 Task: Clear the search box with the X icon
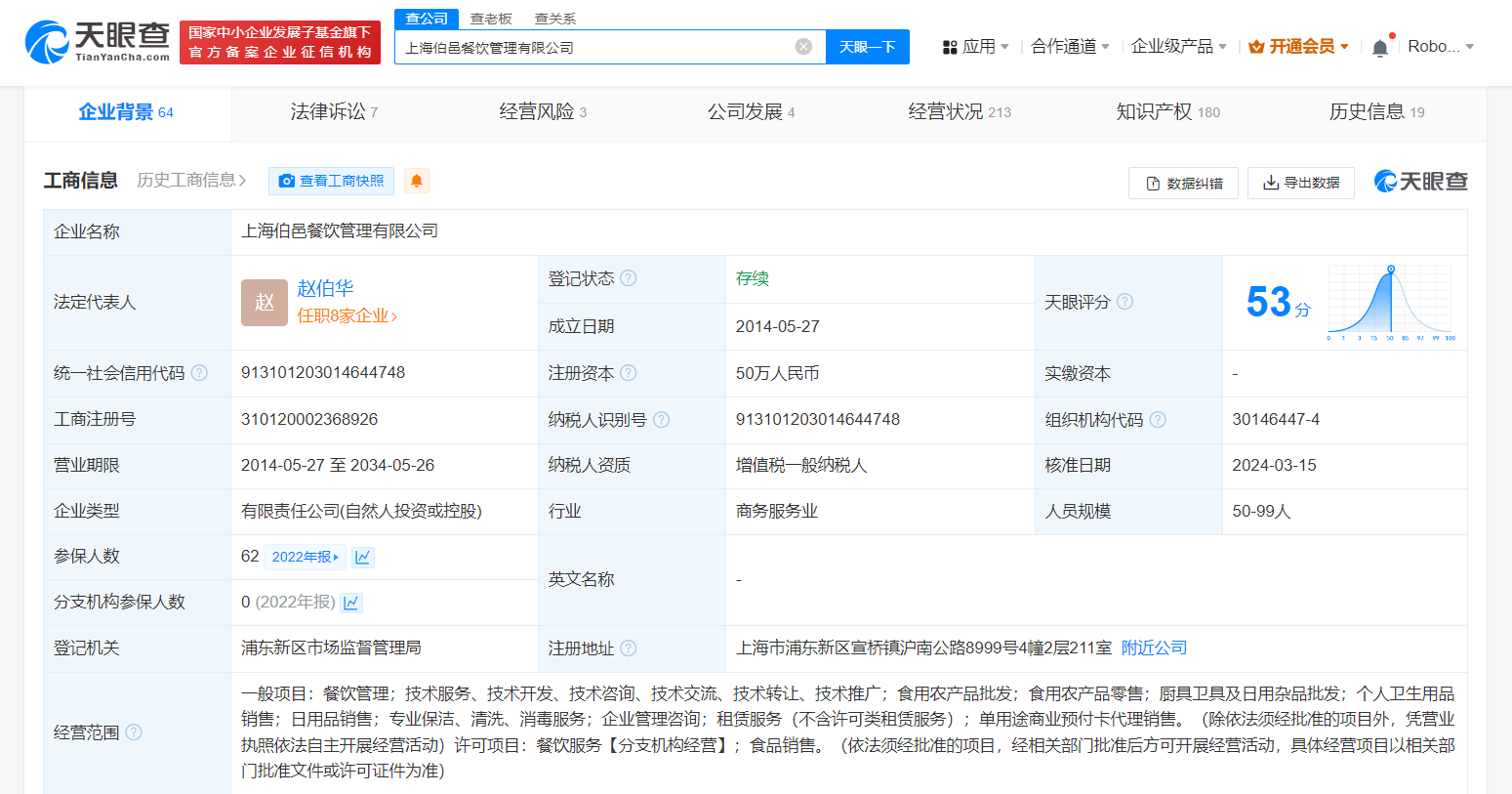[803, 46]
